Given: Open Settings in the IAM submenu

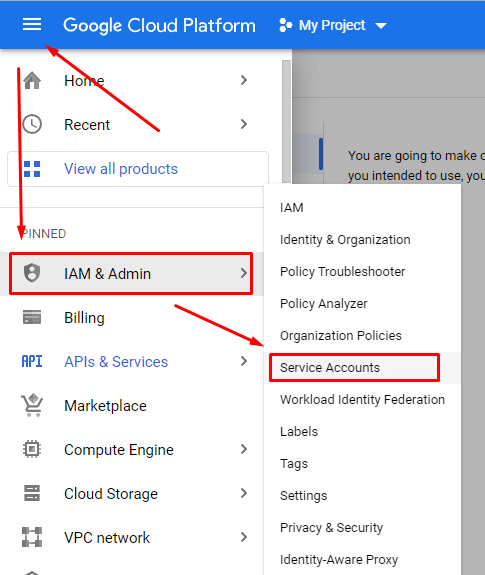Looking at the screenshot, I should click(x=362, y=495).
